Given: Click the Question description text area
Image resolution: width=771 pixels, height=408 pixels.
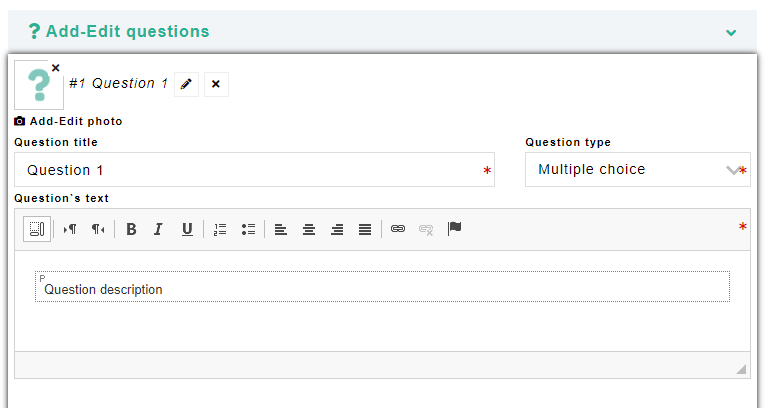Looking at the screenshot, I should pyautogui.click(x=382, y=287).
